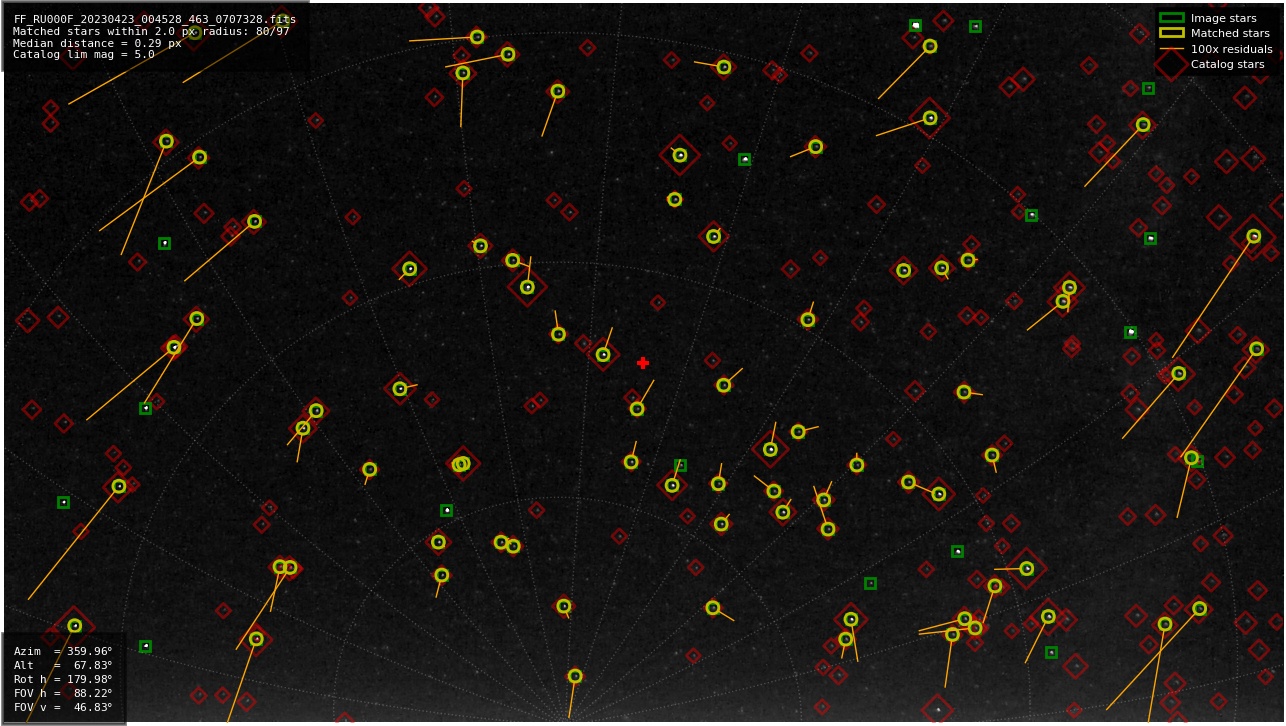
Task: Select the 'Catalog stars' legend label
Action: [x=1227, y=64]
